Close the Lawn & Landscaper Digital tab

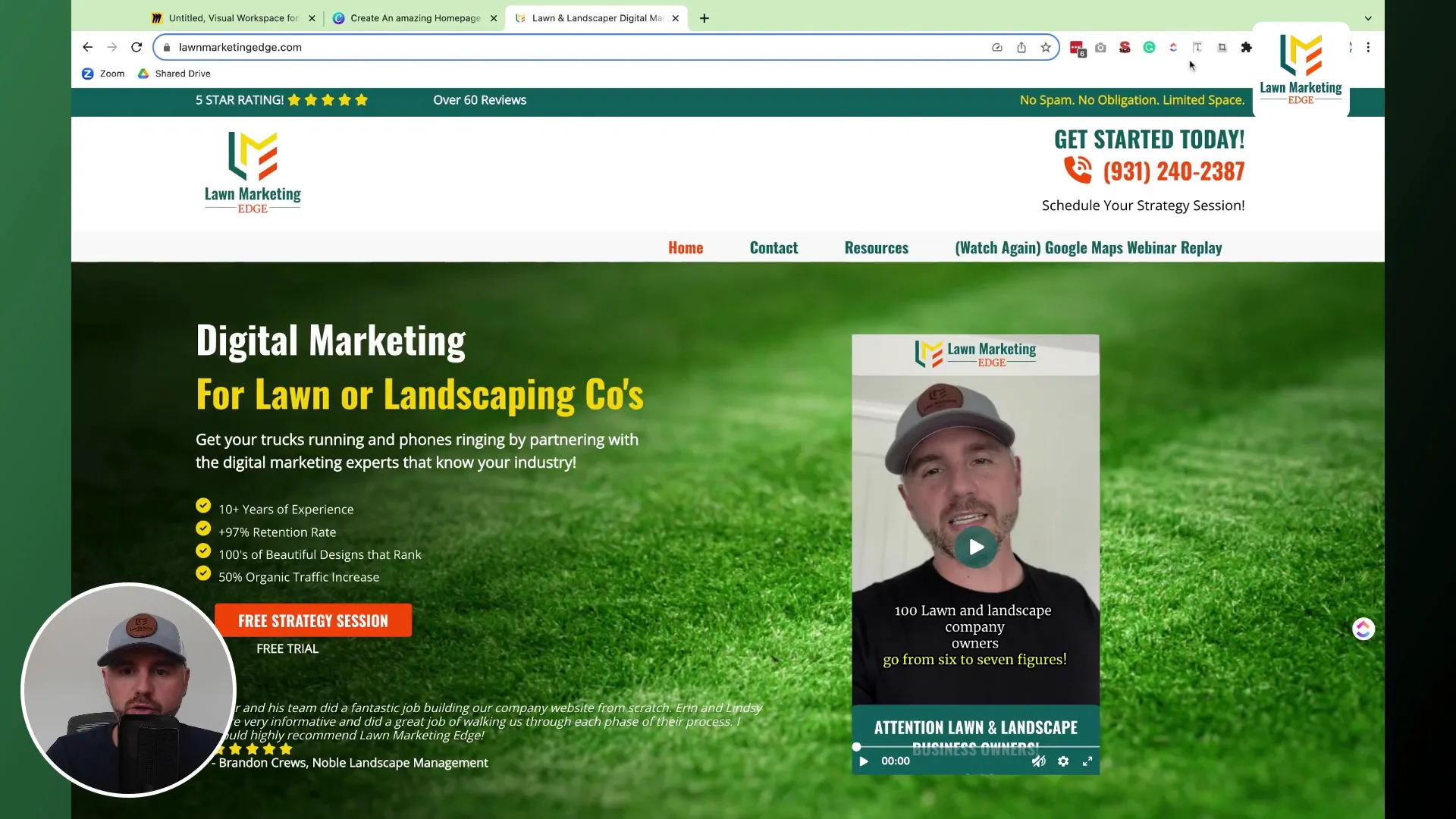[x=676, y=18]
